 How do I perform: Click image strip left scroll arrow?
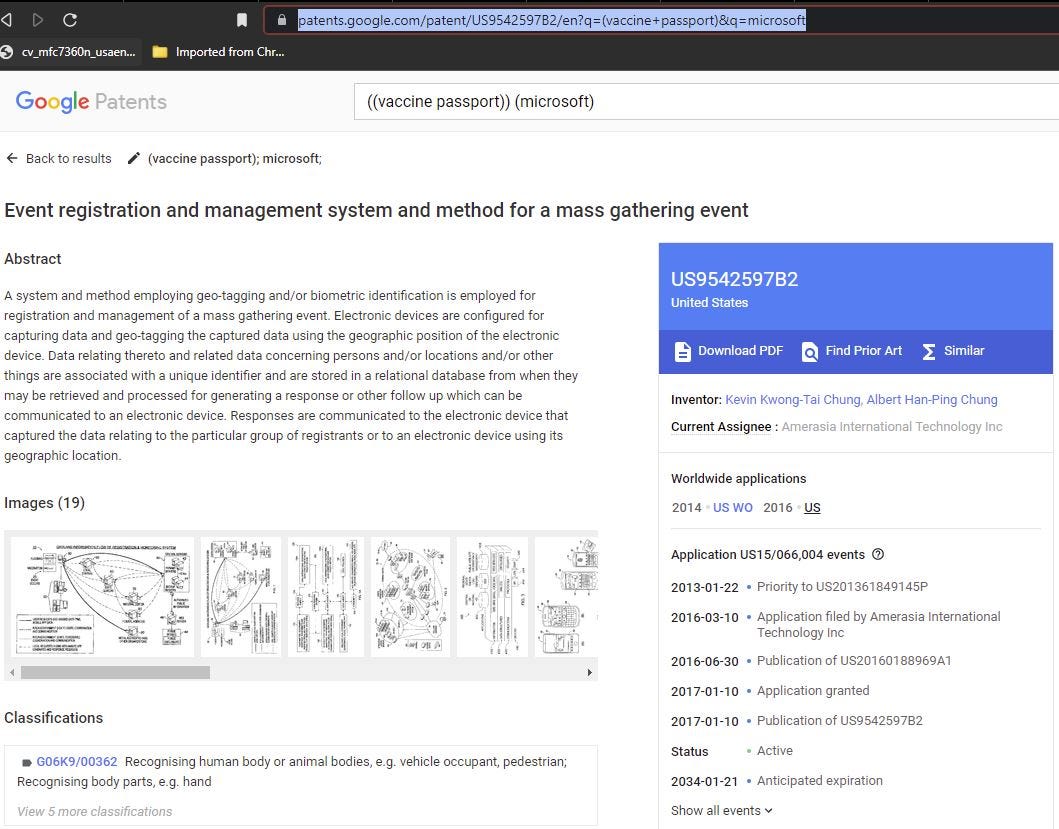11,672
